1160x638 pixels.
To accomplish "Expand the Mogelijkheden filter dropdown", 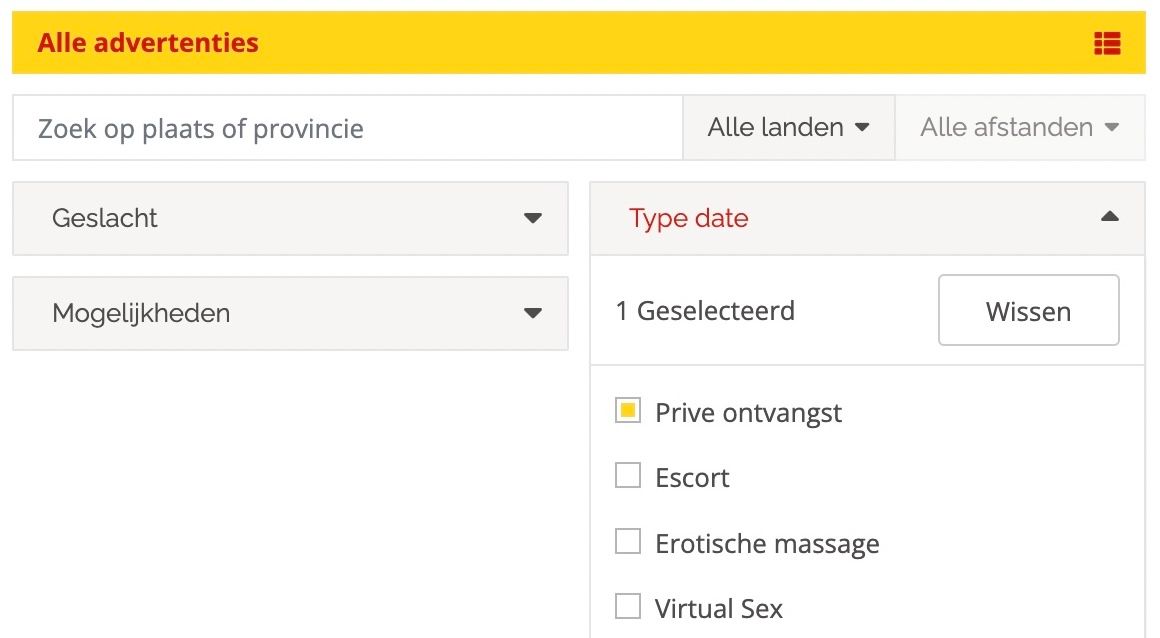I will pyautogui.click(x=290, y=313).
